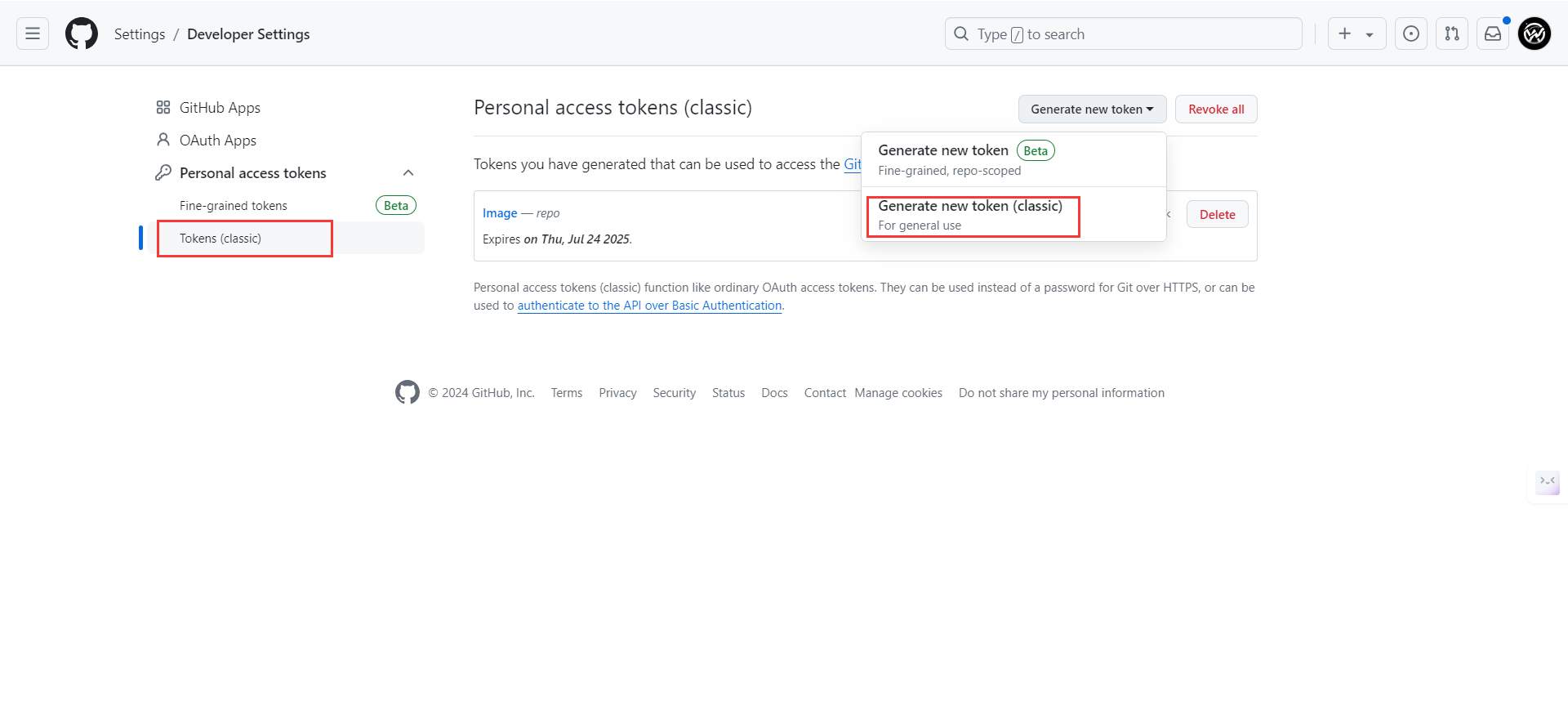Image resolution: width=1568 pixels, height=719 pixels.
Task: Open the issues icon in header
Action: (1411, 33)
